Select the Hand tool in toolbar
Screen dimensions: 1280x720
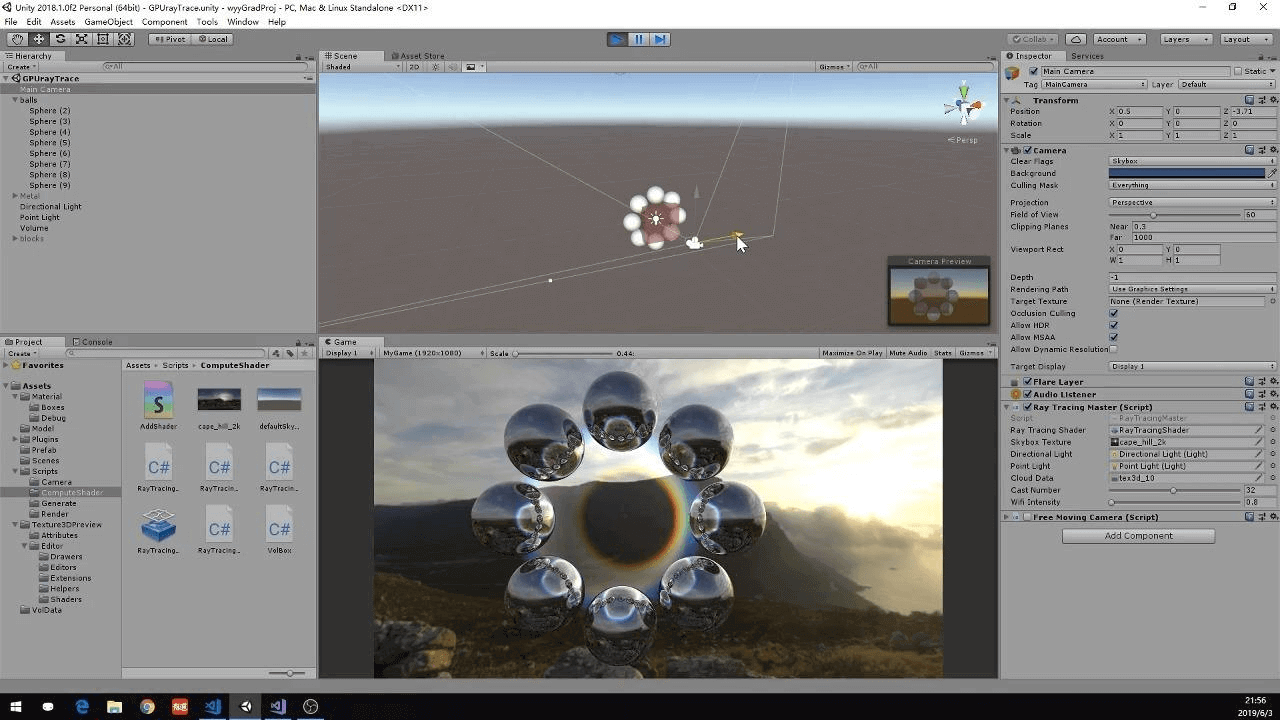point(17,39)
